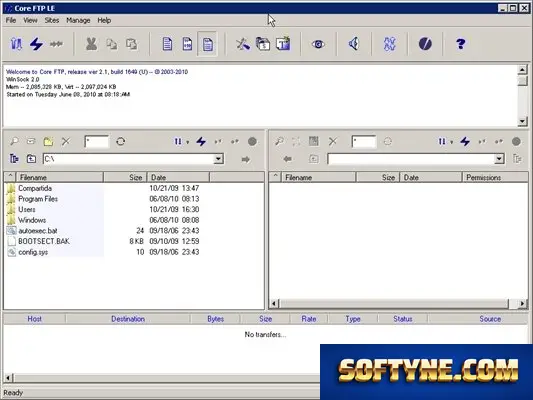Open the Site Manager connect icon
Screen dimensions: 533x400
[16, 44]
